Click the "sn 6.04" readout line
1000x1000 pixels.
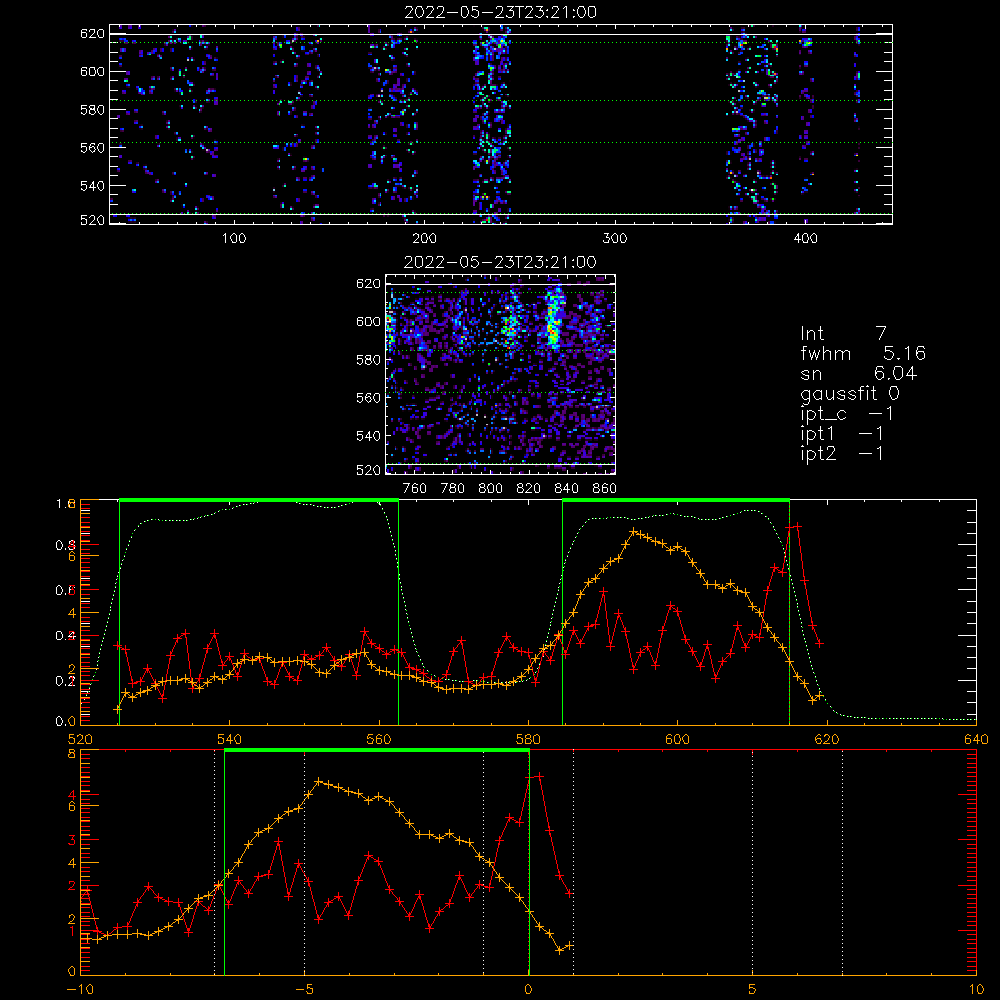point(858,373)
